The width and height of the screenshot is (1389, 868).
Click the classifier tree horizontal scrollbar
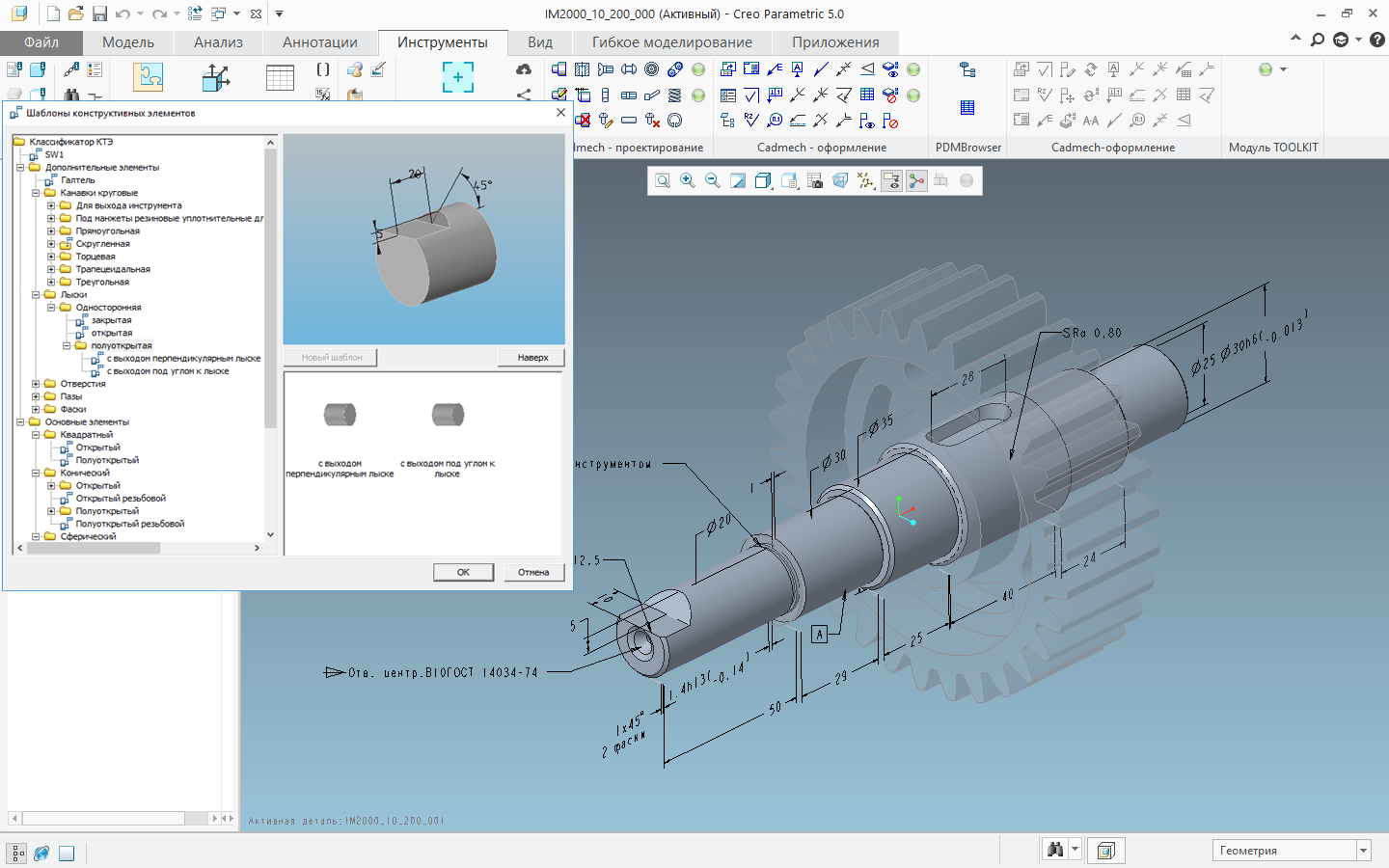92,548
